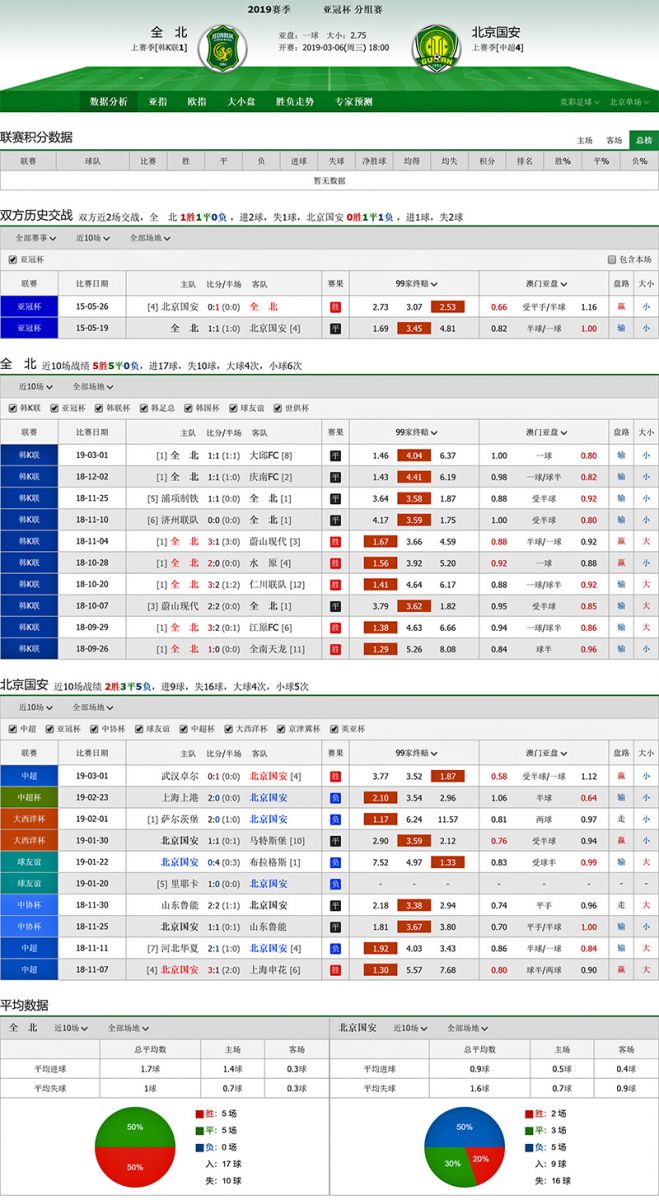This screenshot has width=659, height=1200.
Task: Toggle 亚冠杯 checkbox in head-to-head section
Action: [x=12, y=259]
